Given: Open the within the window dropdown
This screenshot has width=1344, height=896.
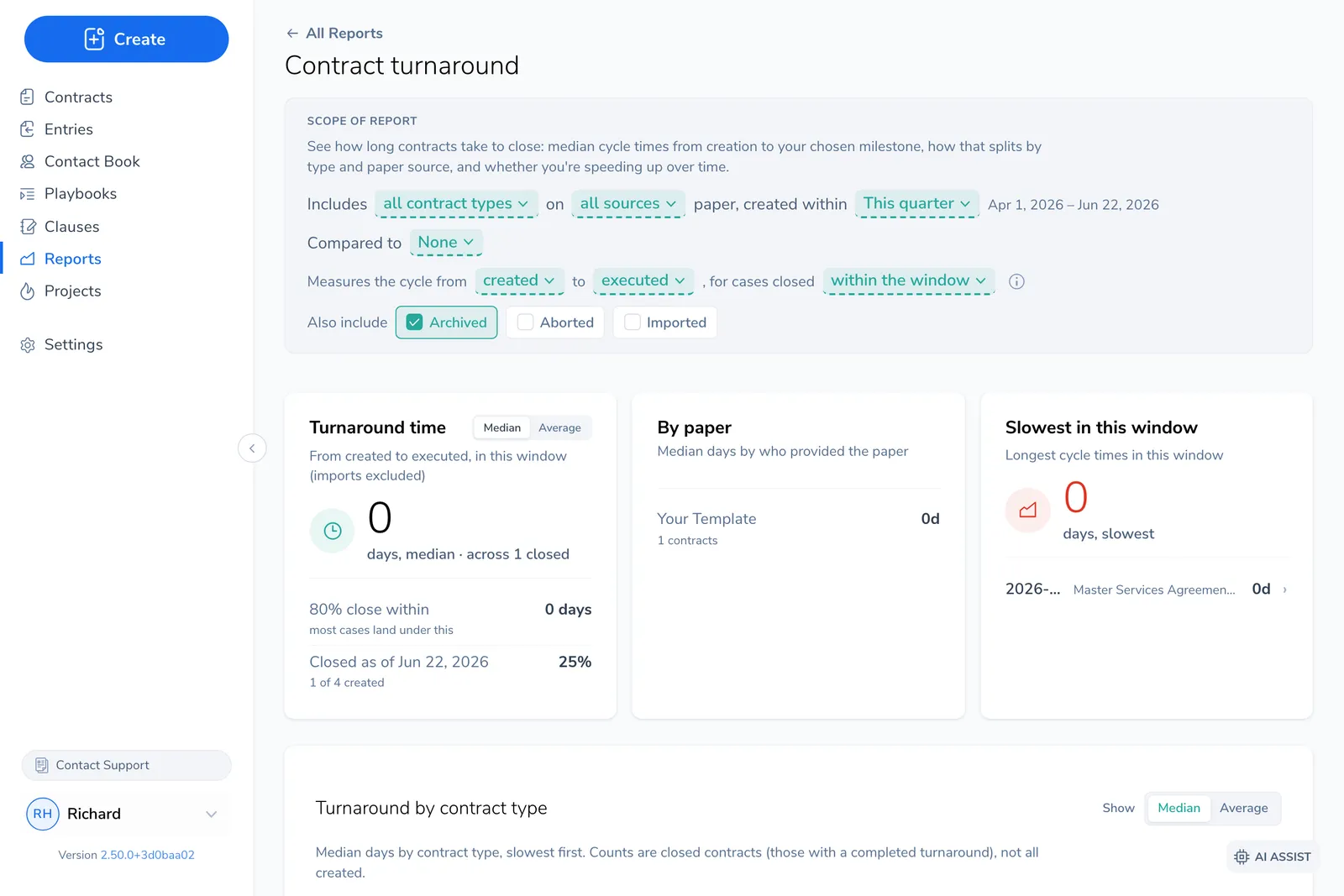Looking at the screenshot, I should coord(909,281).
